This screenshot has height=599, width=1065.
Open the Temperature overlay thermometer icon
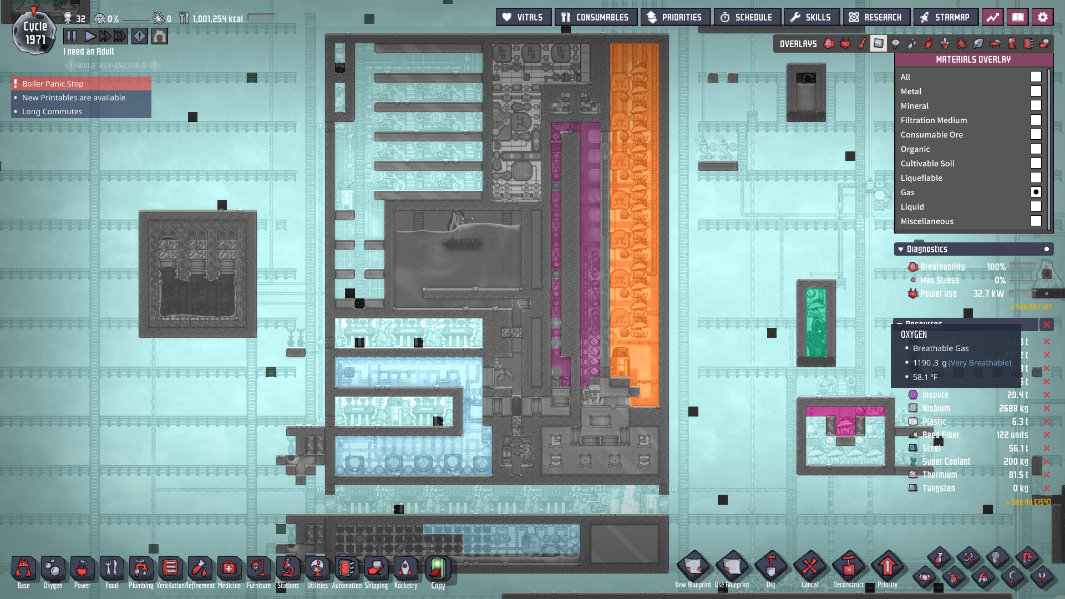862,43
